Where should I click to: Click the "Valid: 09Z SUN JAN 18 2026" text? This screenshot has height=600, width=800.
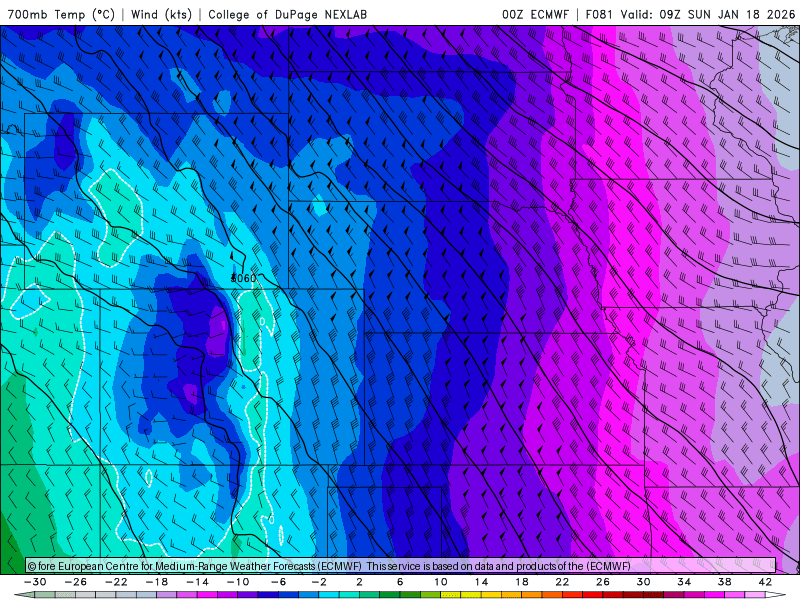pyautogui.click(x=708, y=14)
